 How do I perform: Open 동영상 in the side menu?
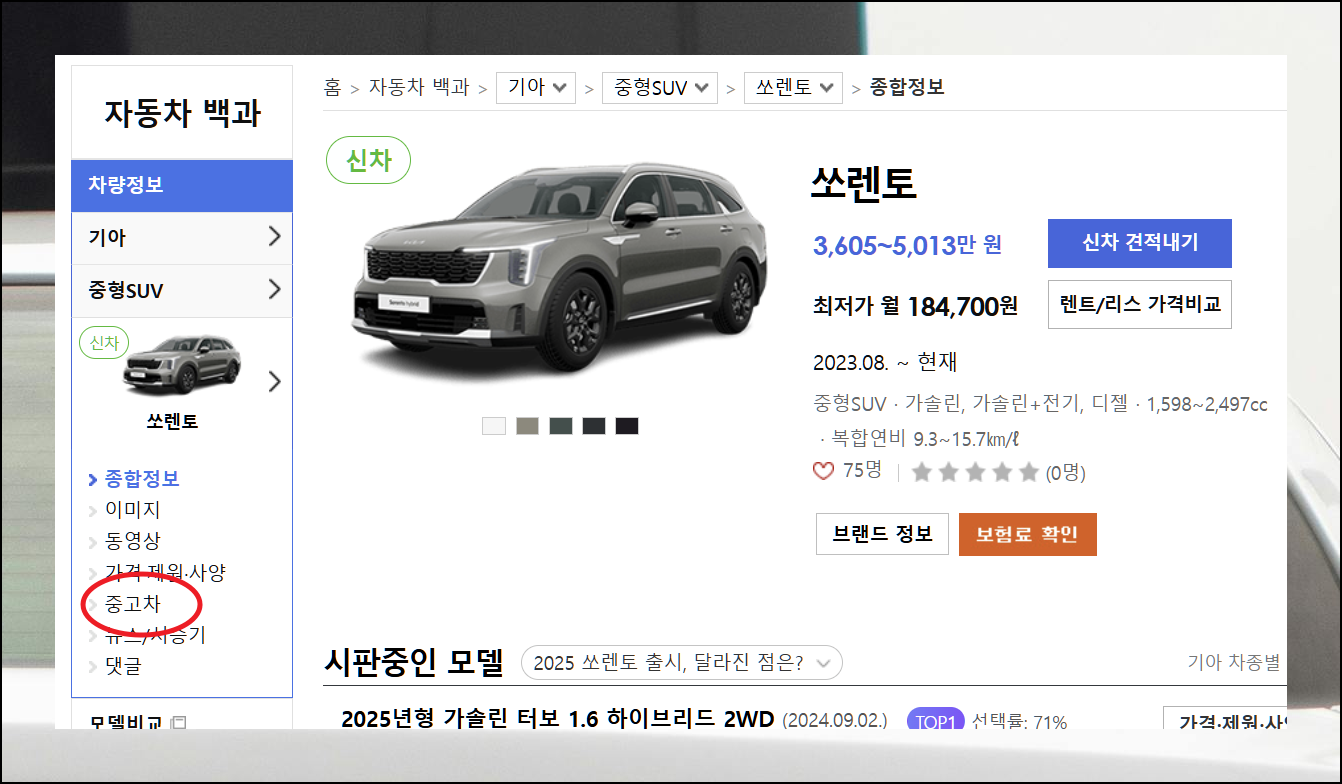tap(132, 541)
